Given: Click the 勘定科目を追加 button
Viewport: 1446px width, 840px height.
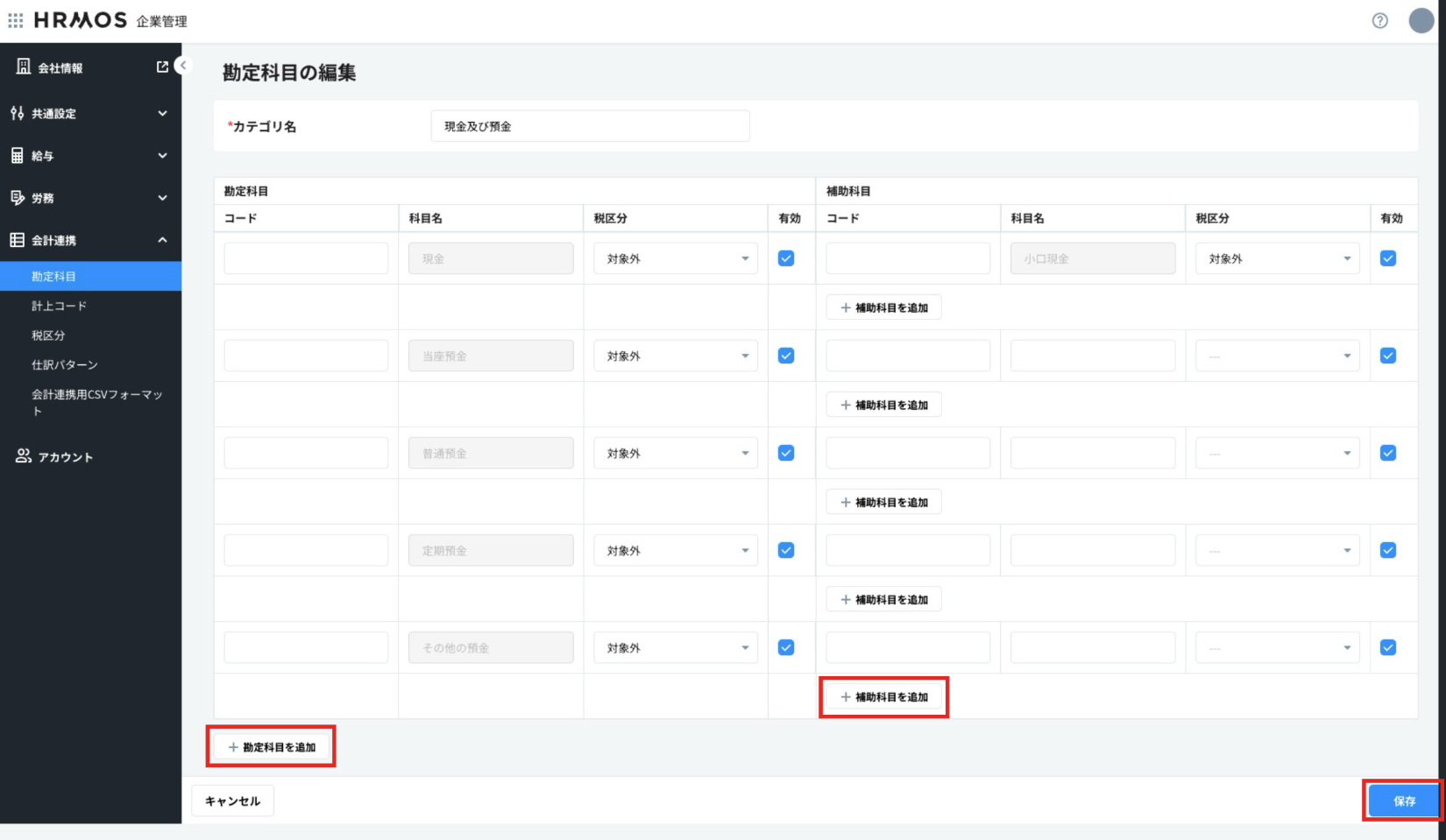Looking at the screenshot, I should point(272,747).
